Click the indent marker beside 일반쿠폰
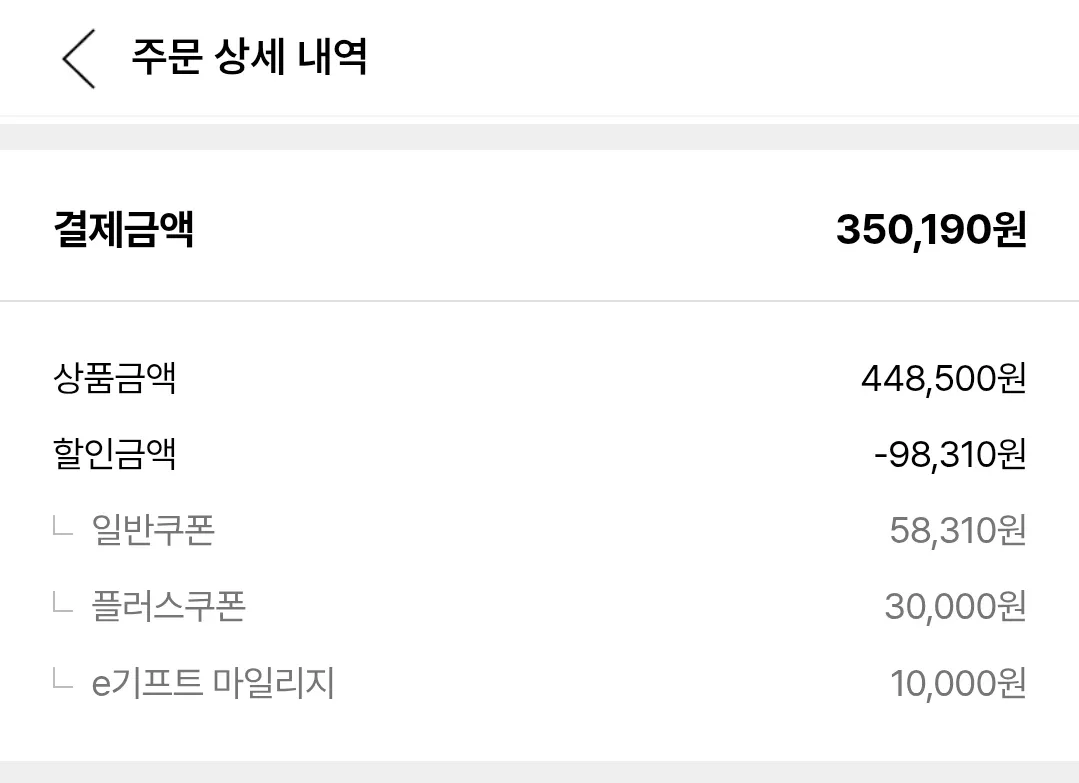This screenshot has width=1079, height=783. point(63,527)
